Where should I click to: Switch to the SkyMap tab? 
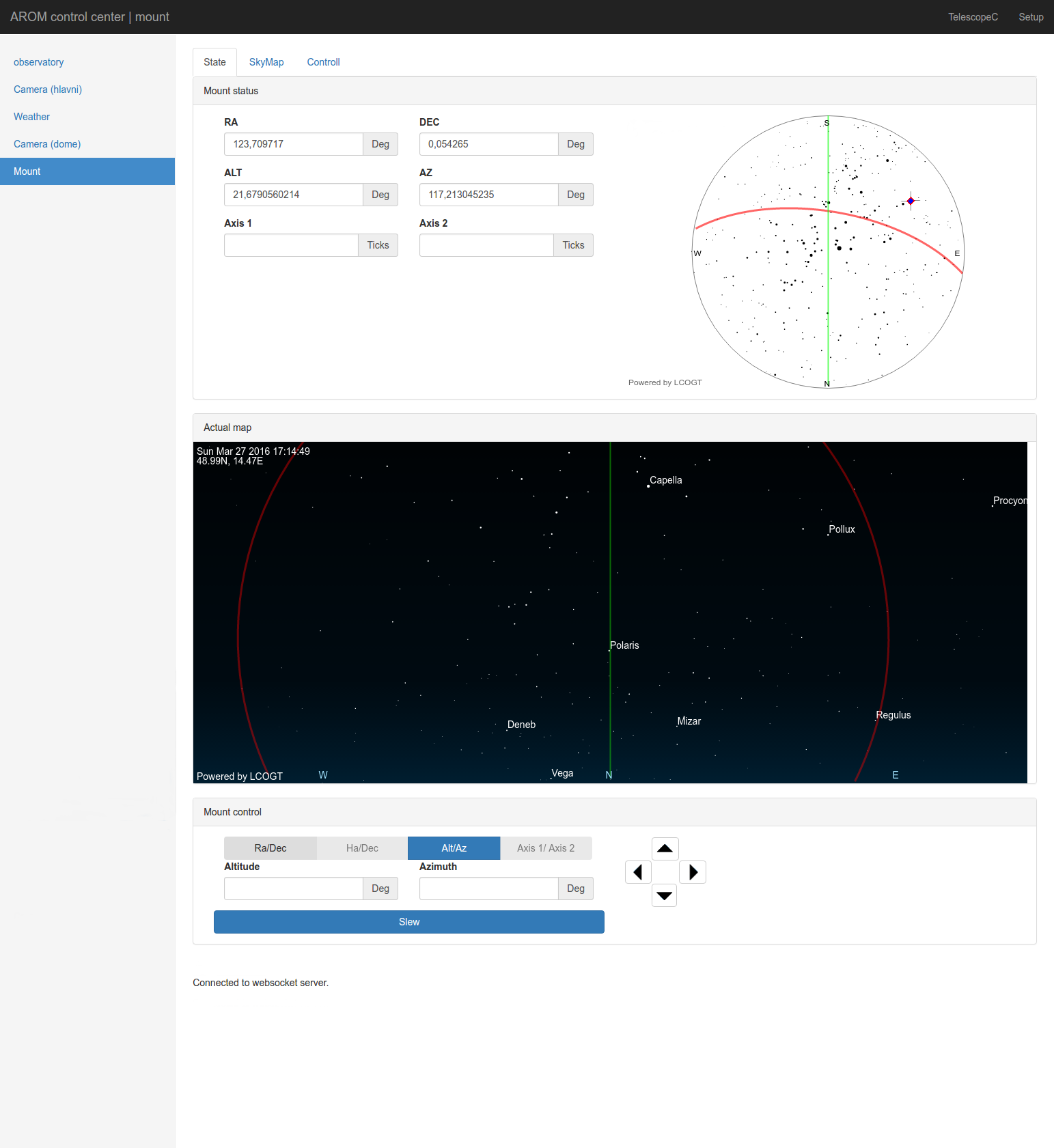coord(266,62)
